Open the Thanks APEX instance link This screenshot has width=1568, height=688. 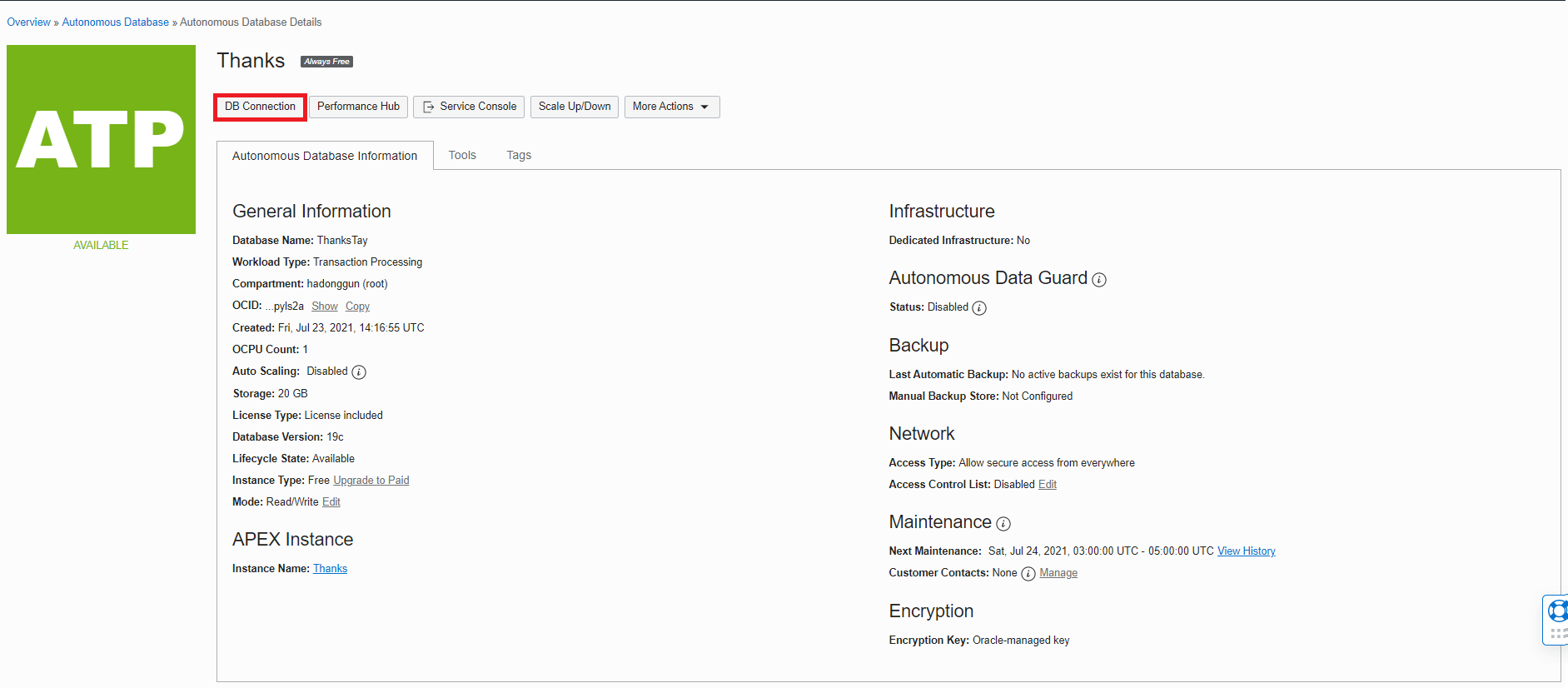point(330,569)
